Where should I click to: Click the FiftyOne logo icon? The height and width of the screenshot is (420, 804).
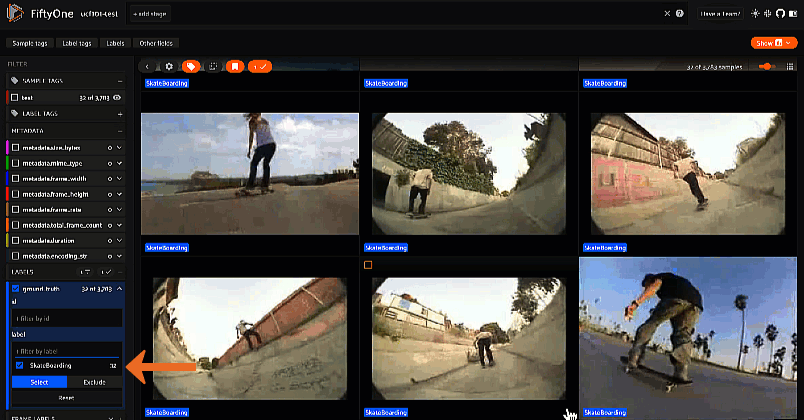(x=14, y=13)
